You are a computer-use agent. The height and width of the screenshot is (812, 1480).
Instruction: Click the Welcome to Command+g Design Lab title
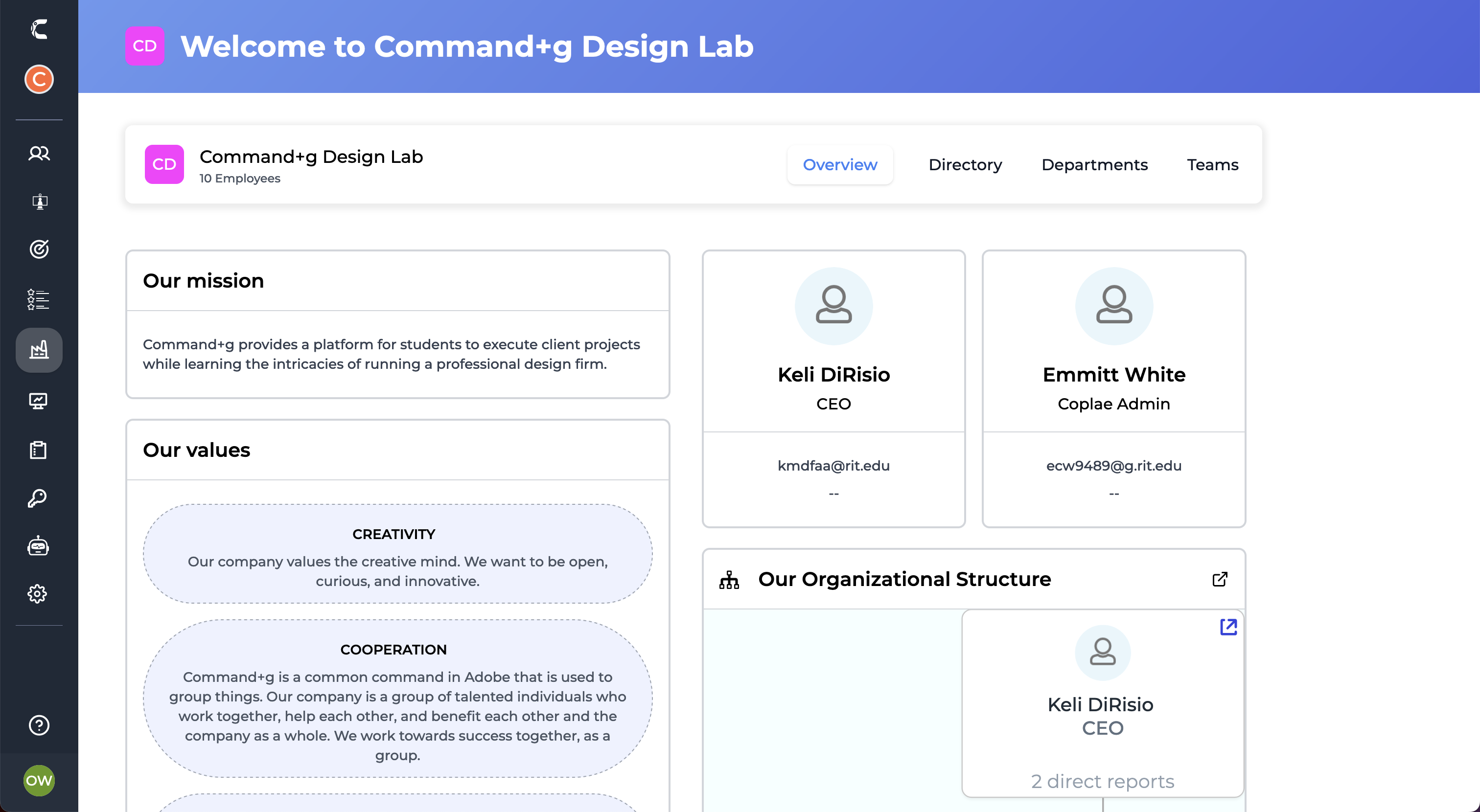pyautogui.click(x=466, y=46)
